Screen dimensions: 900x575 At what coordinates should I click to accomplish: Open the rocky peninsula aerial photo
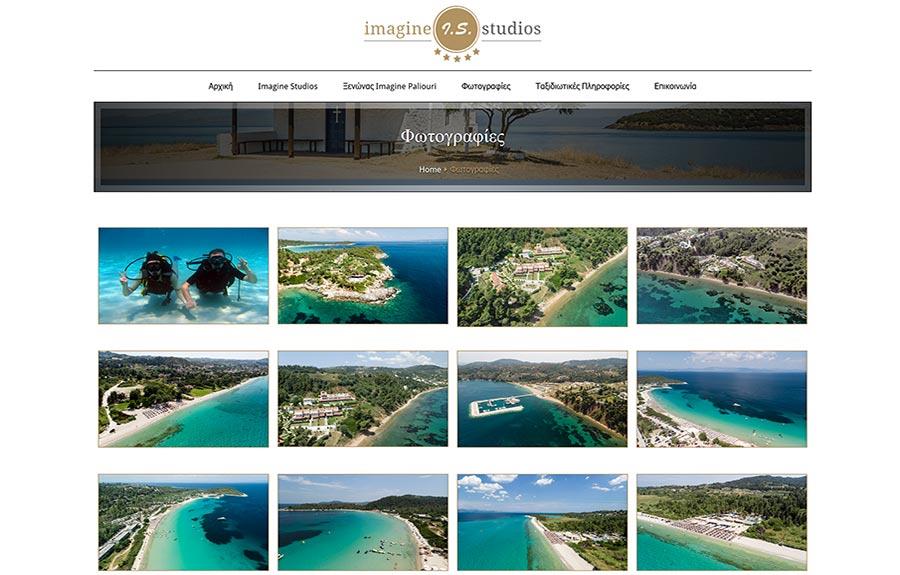pos(363,275)
